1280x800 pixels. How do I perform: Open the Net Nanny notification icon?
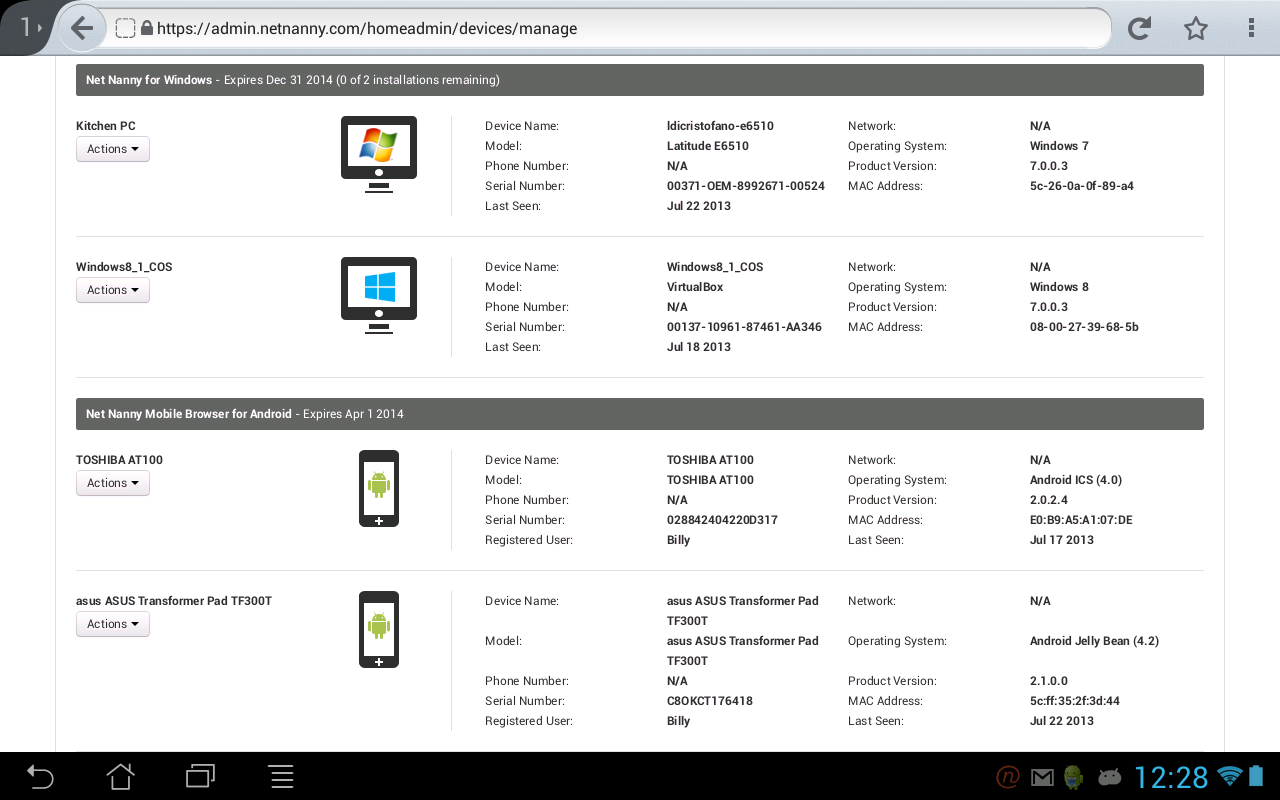(1007, 776)
